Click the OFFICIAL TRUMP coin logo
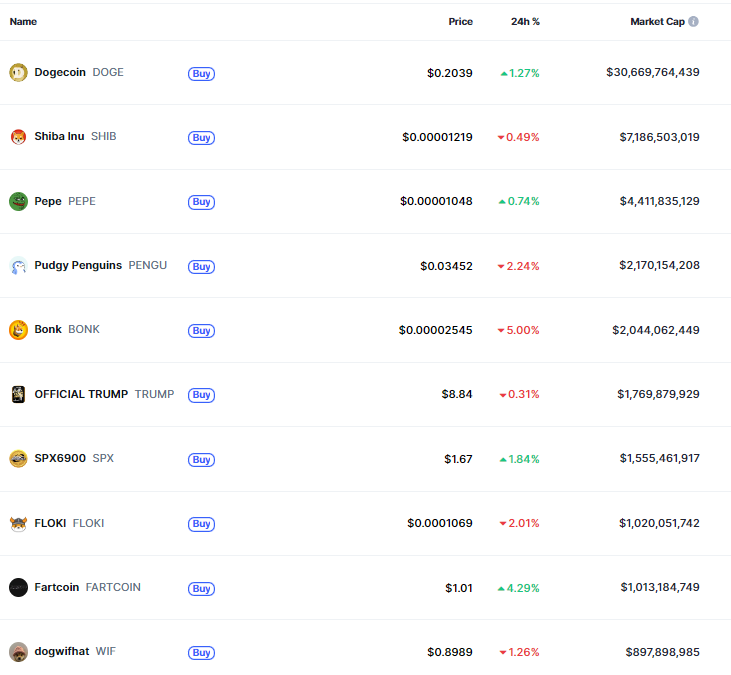This screenshot has width=731, height=675. (18, 394)
